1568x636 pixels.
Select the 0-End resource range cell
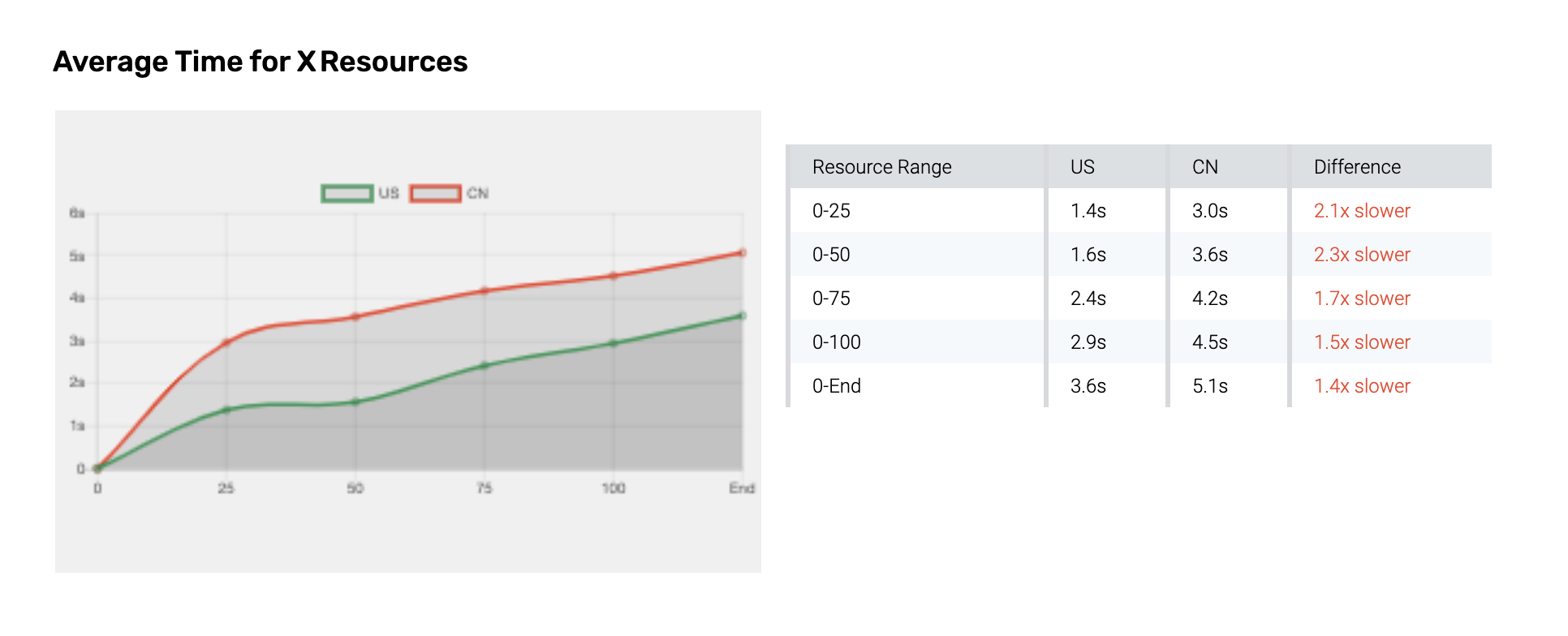836,386
